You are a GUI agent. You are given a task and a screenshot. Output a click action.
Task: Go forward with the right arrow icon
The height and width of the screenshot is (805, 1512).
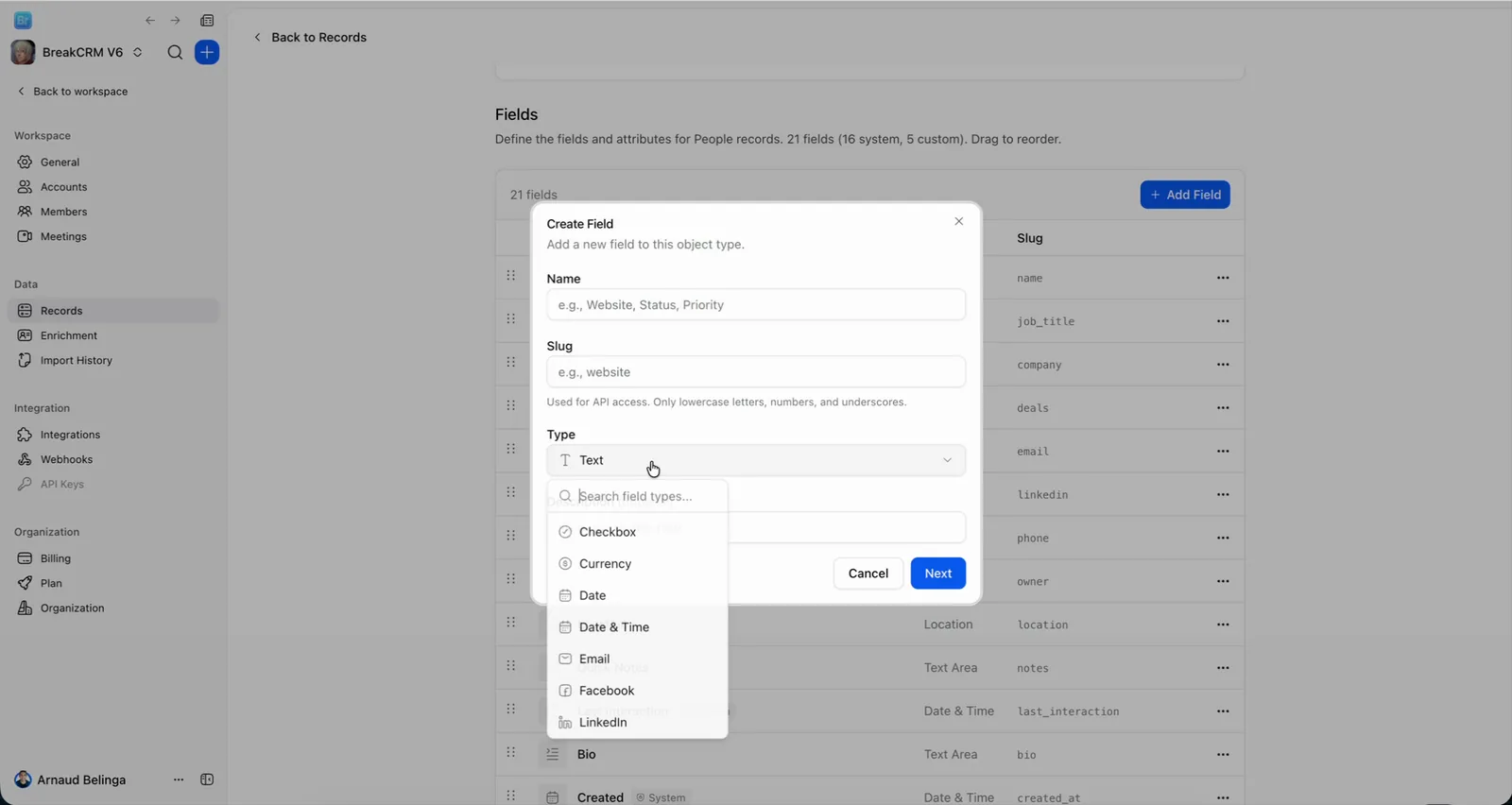click(175, 21)
